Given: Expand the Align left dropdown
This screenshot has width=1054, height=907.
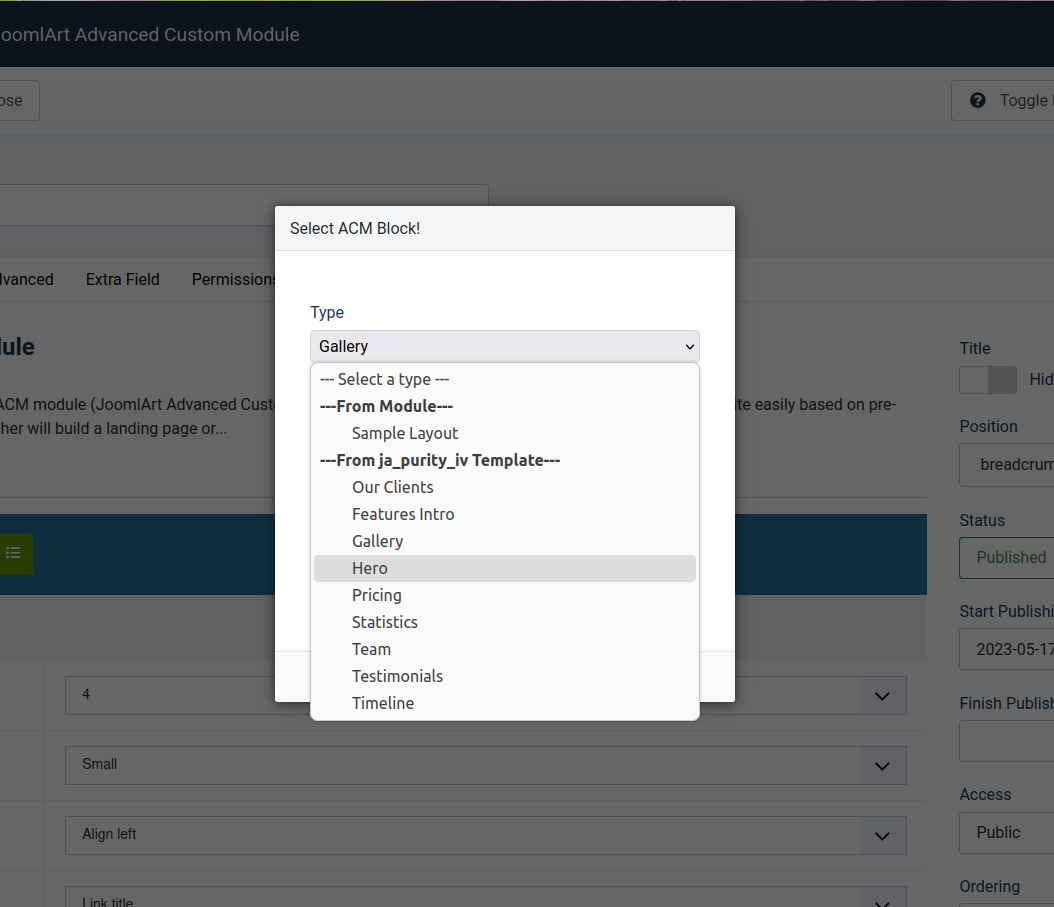Looking at the screenshot, I should pyautogui.click(x=882, y=835).
